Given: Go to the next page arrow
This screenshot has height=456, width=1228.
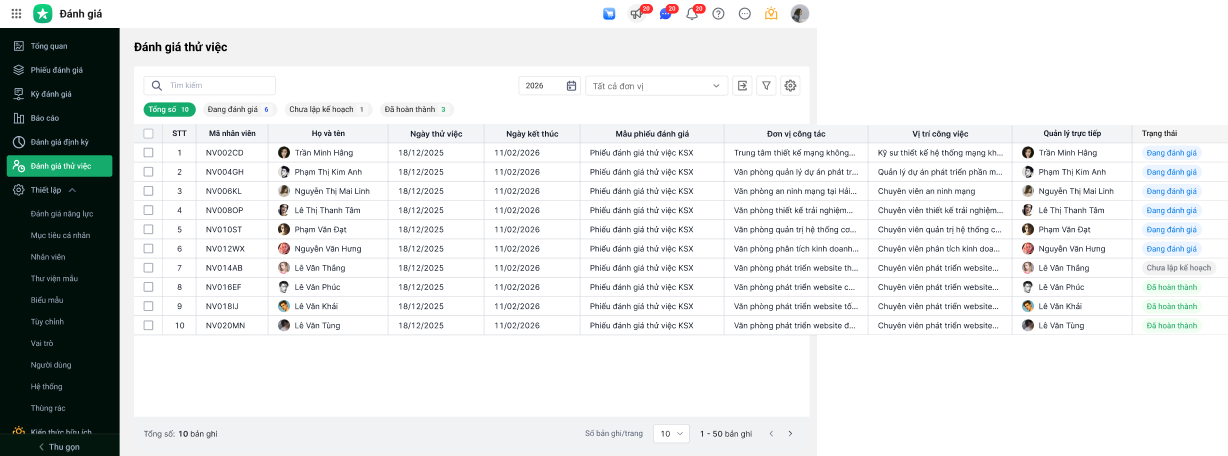Looking at the screenshot, I should pos(790,433).
